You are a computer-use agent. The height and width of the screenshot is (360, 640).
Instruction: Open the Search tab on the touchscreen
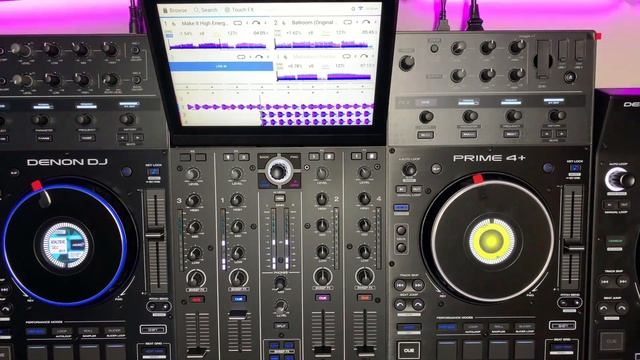pyautogui.click(x=205, y=10)
